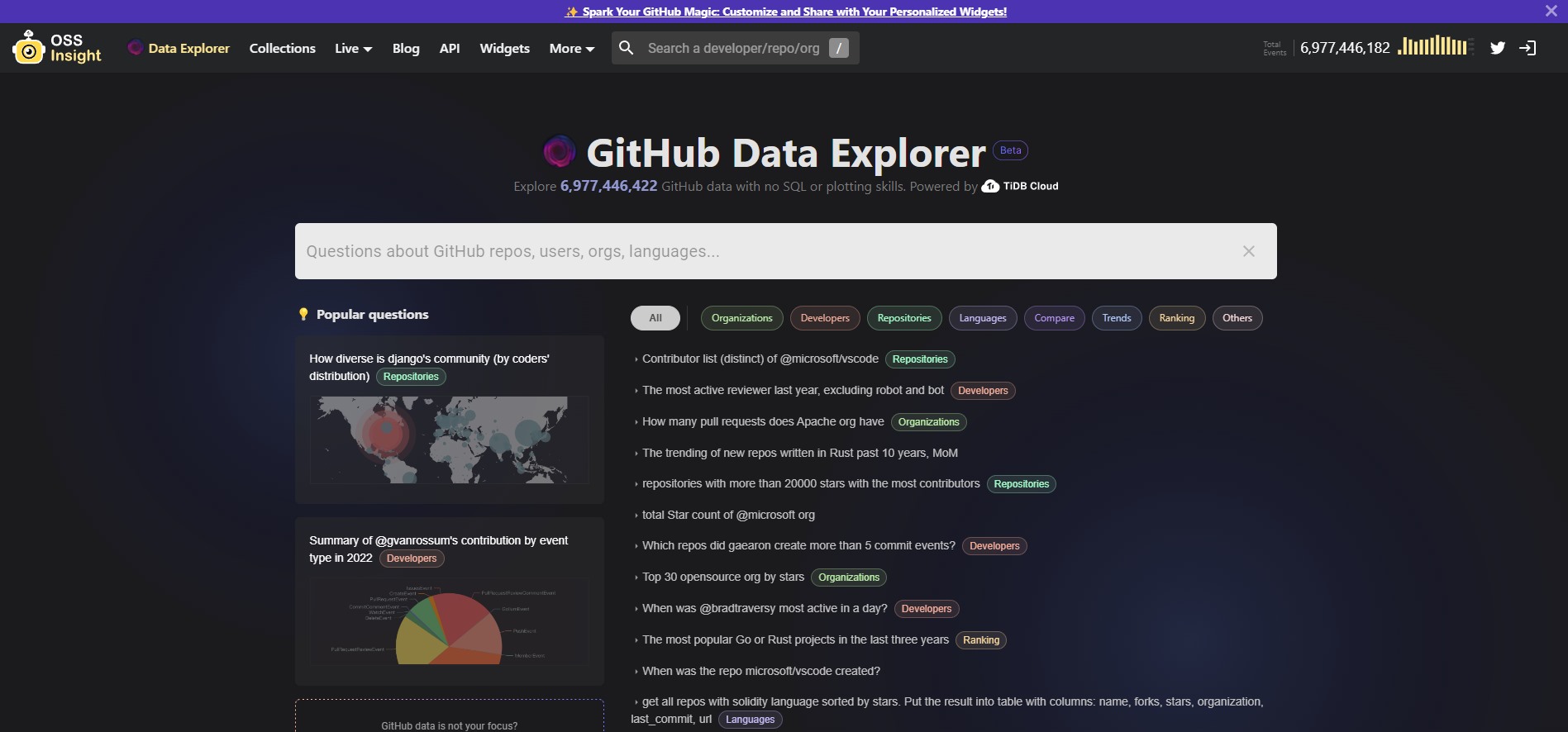1568x732 pixels.
Task: Open django's community diversity question
Action: 429,367
